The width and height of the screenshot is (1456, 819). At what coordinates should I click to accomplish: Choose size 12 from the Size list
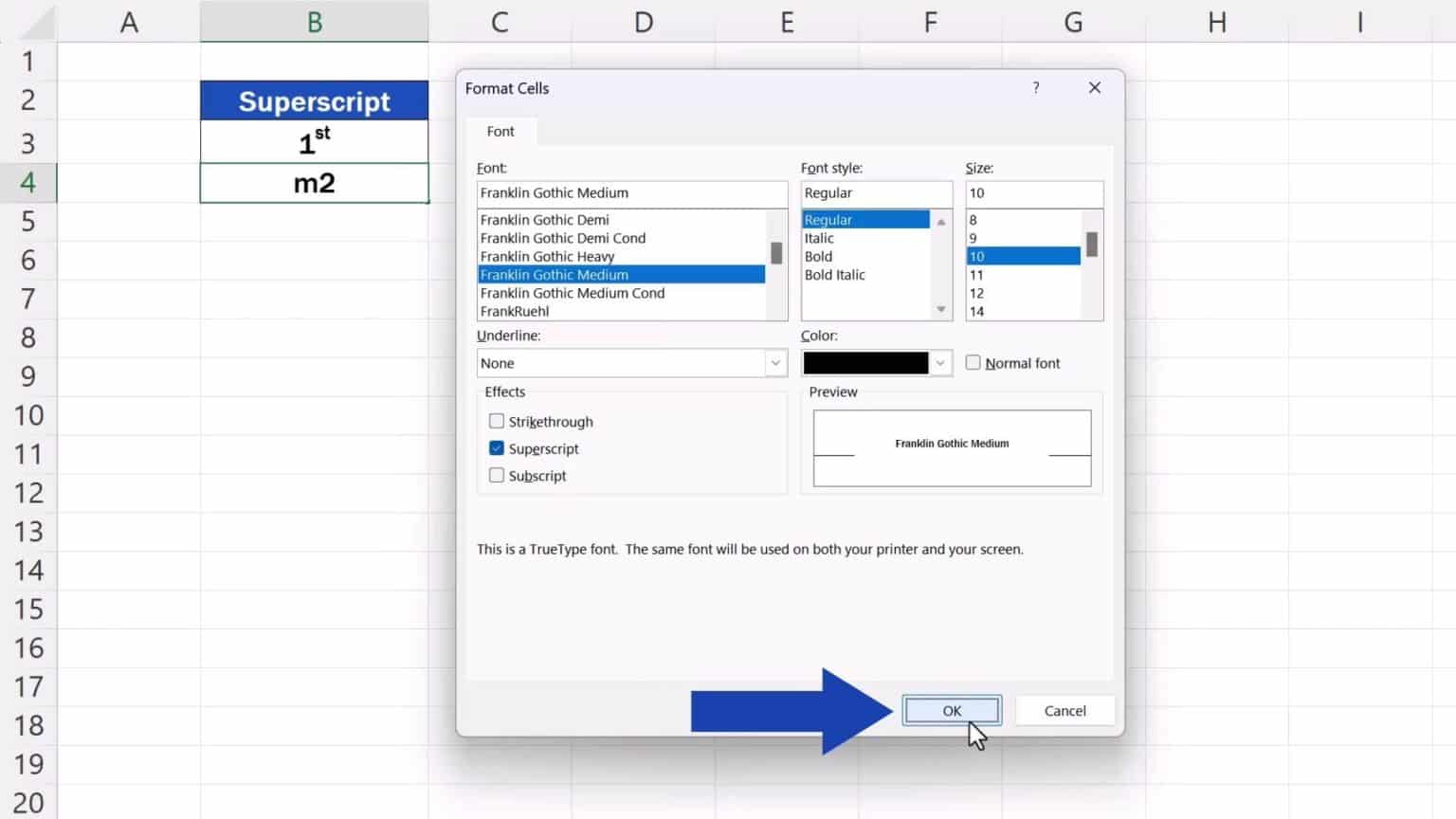(976, 293)
